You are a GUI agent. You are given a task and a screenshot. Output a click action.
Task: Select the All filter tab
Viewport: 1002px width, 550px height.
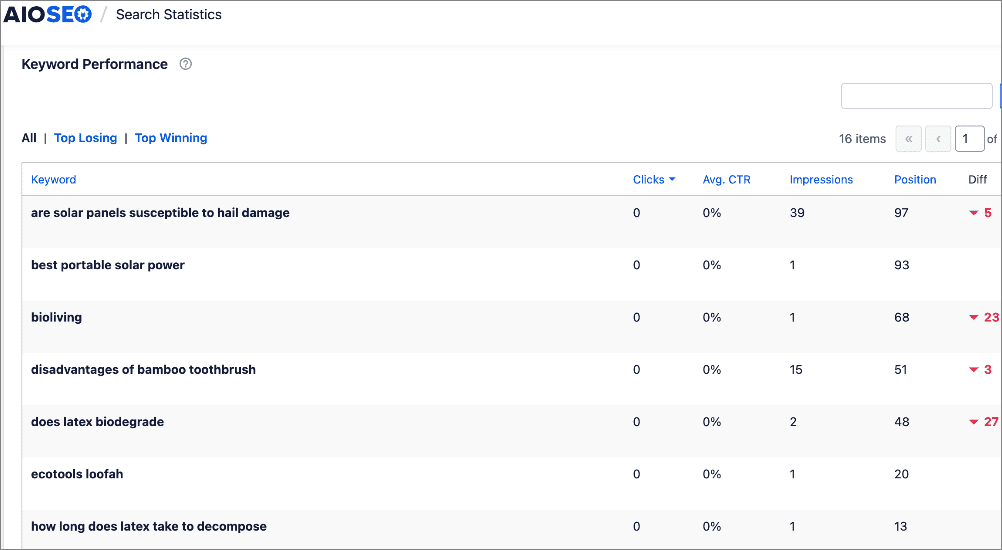click(29, 138)
